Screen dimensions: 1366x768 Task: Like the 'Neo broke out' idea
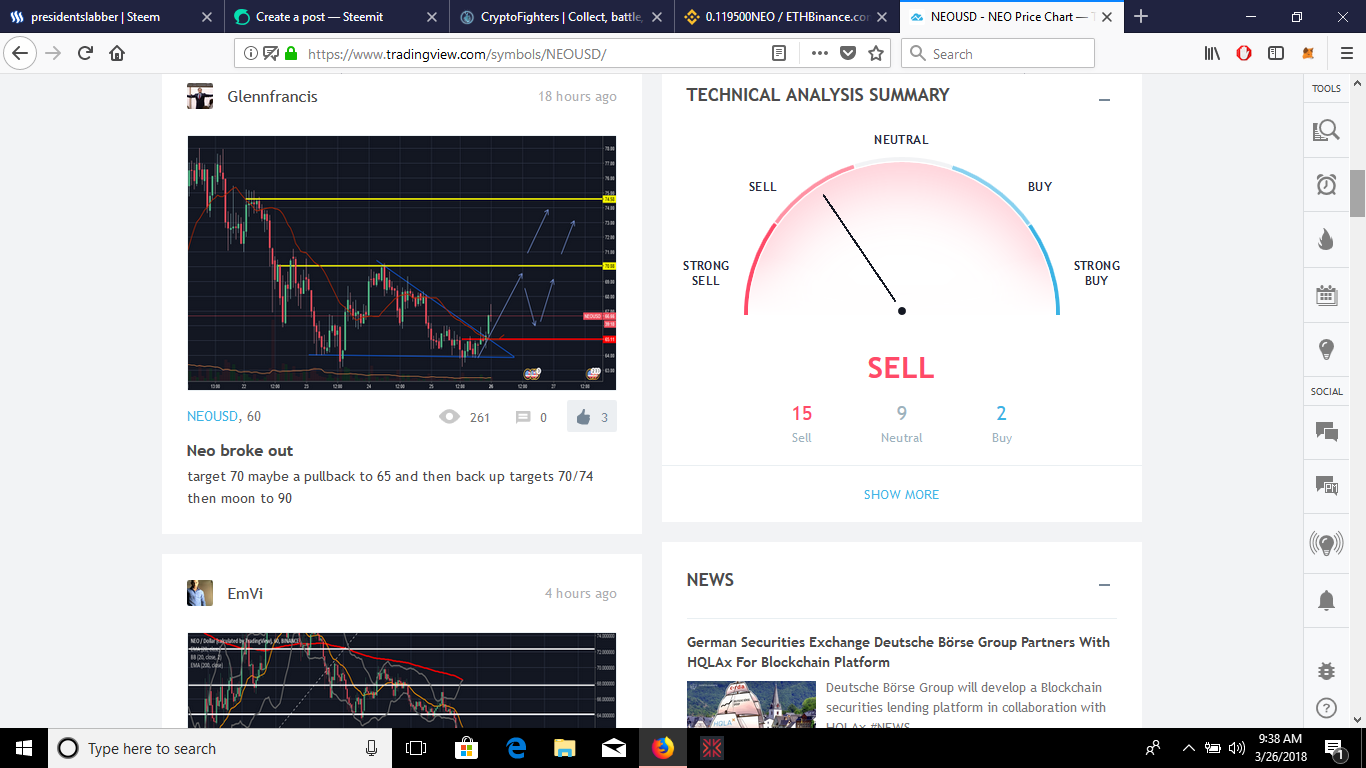coord(592,417)
